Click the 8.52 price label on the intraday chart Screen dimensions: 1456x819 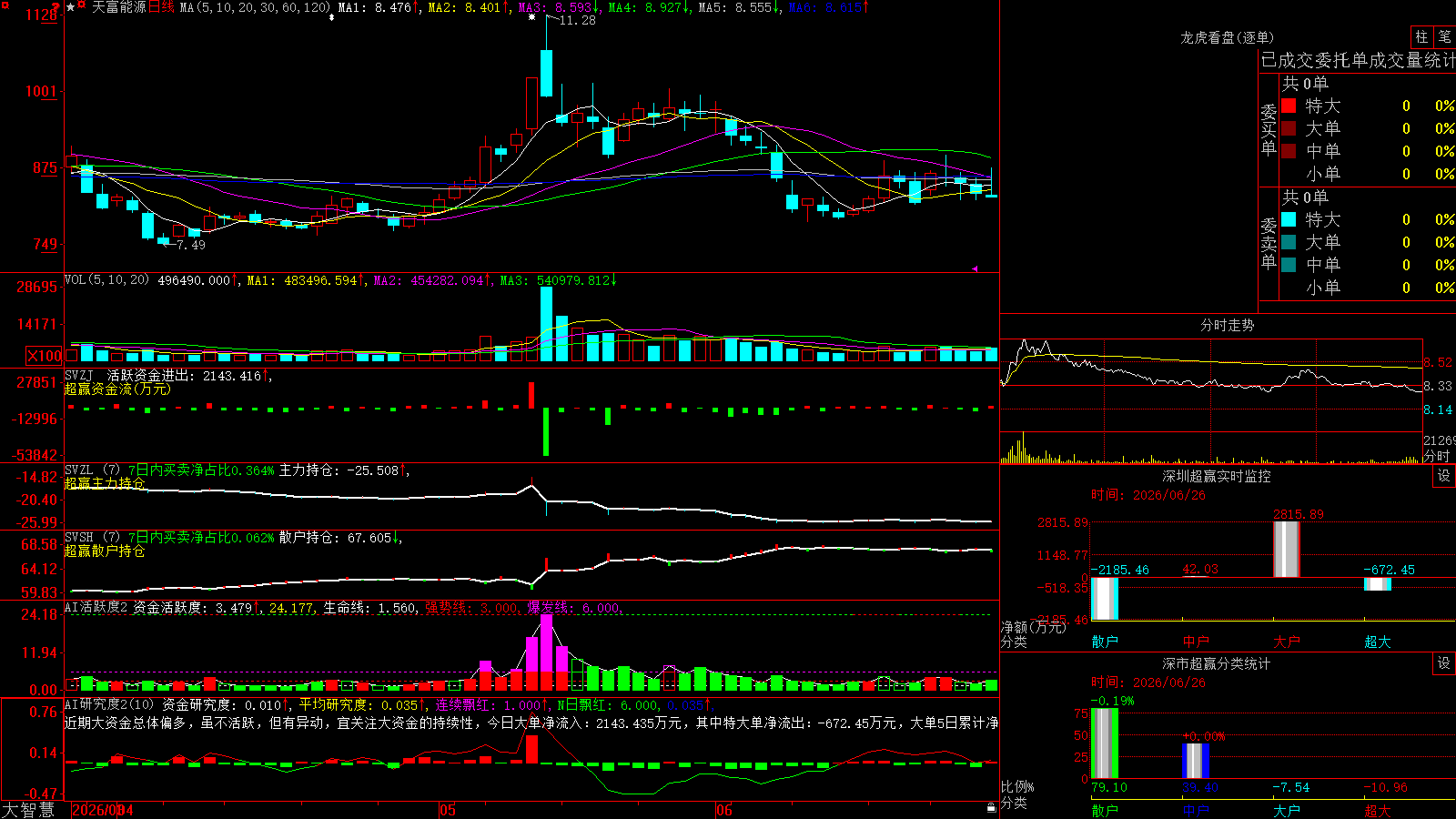tap(1438, 362)
